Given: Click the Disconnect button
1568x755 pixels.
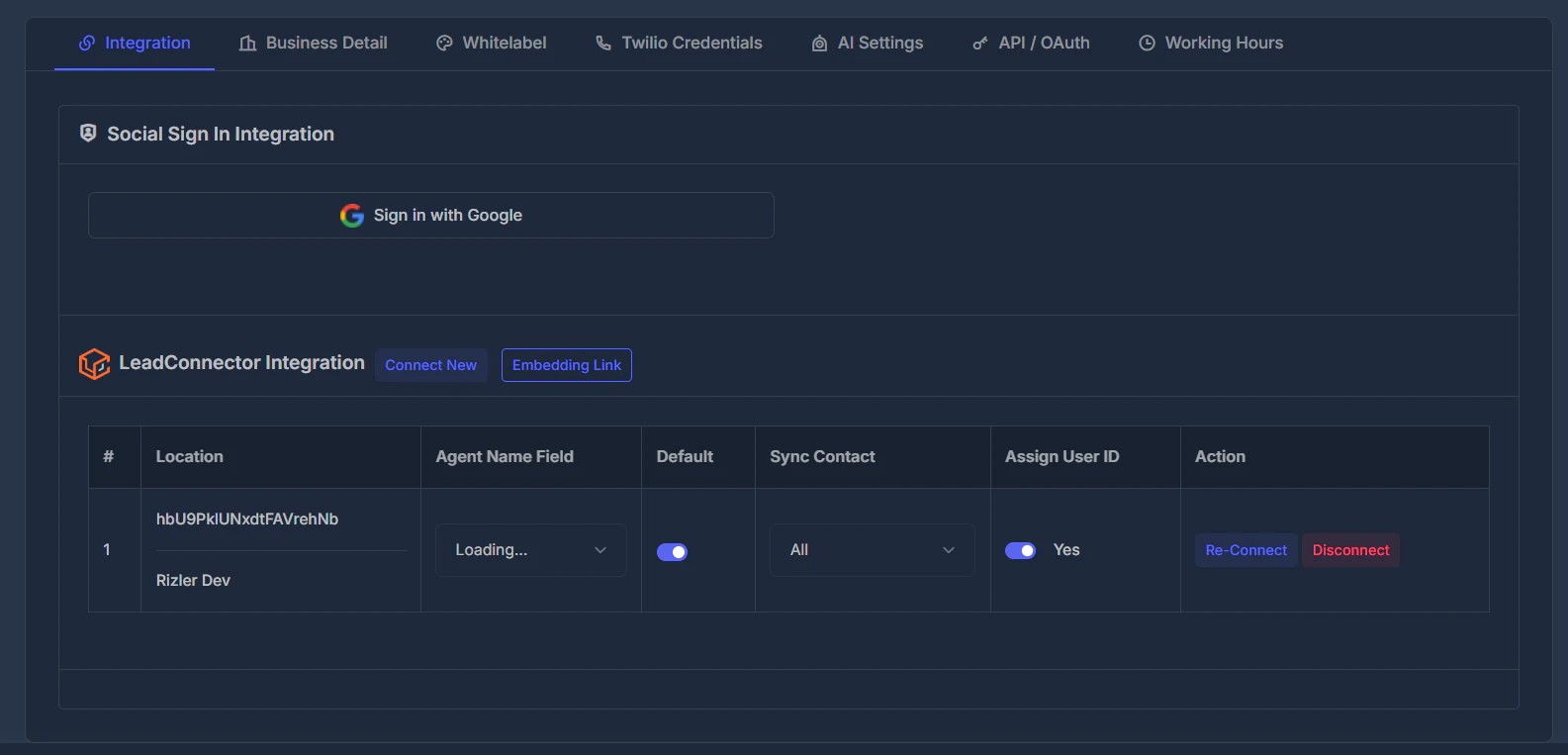Looking at the screenshot, I should pyautogui.click(x=1350, y=550).
